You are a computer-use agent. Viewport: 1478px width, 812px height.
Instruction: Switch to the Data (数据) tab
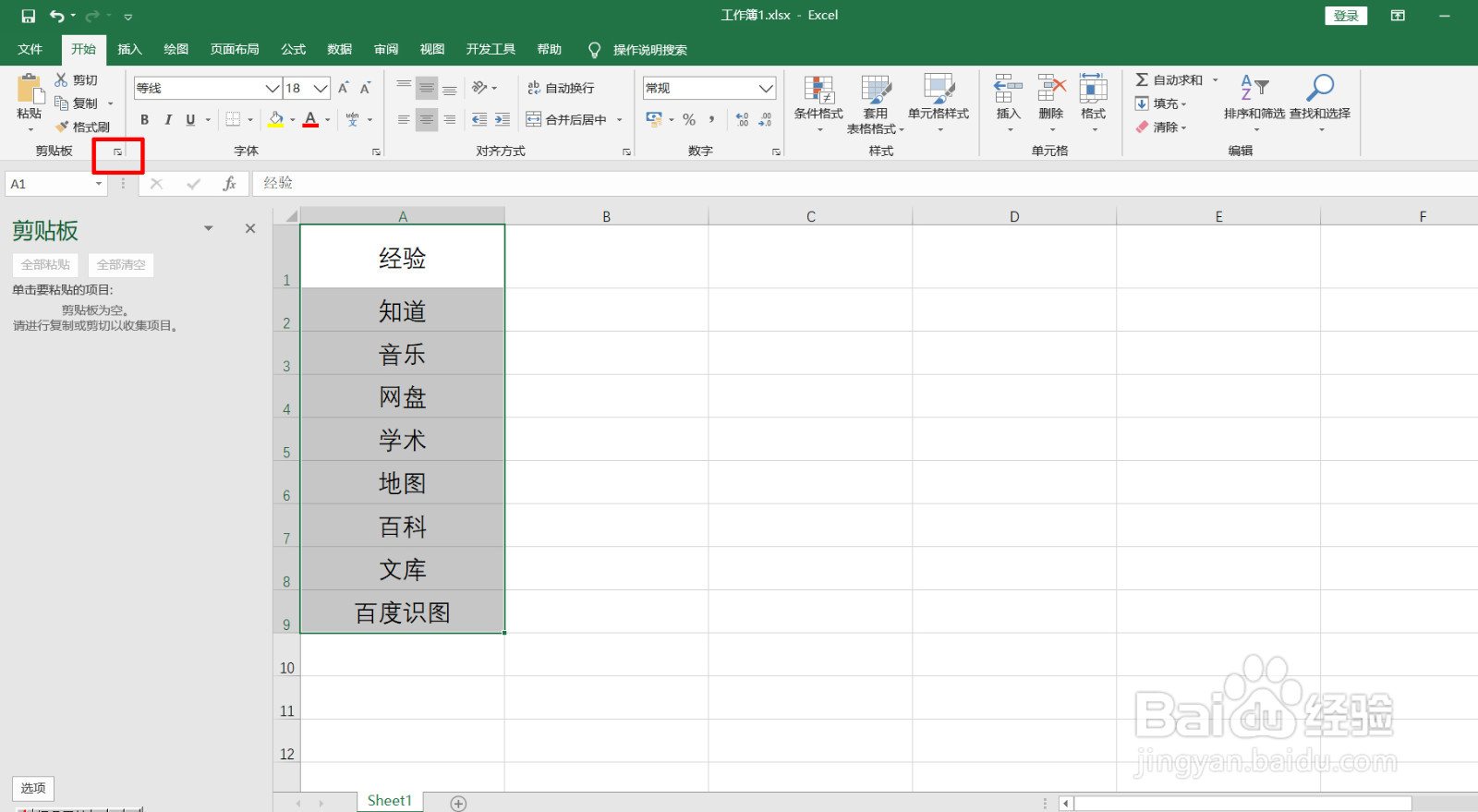pyautogui.click(x=340, y=49)
